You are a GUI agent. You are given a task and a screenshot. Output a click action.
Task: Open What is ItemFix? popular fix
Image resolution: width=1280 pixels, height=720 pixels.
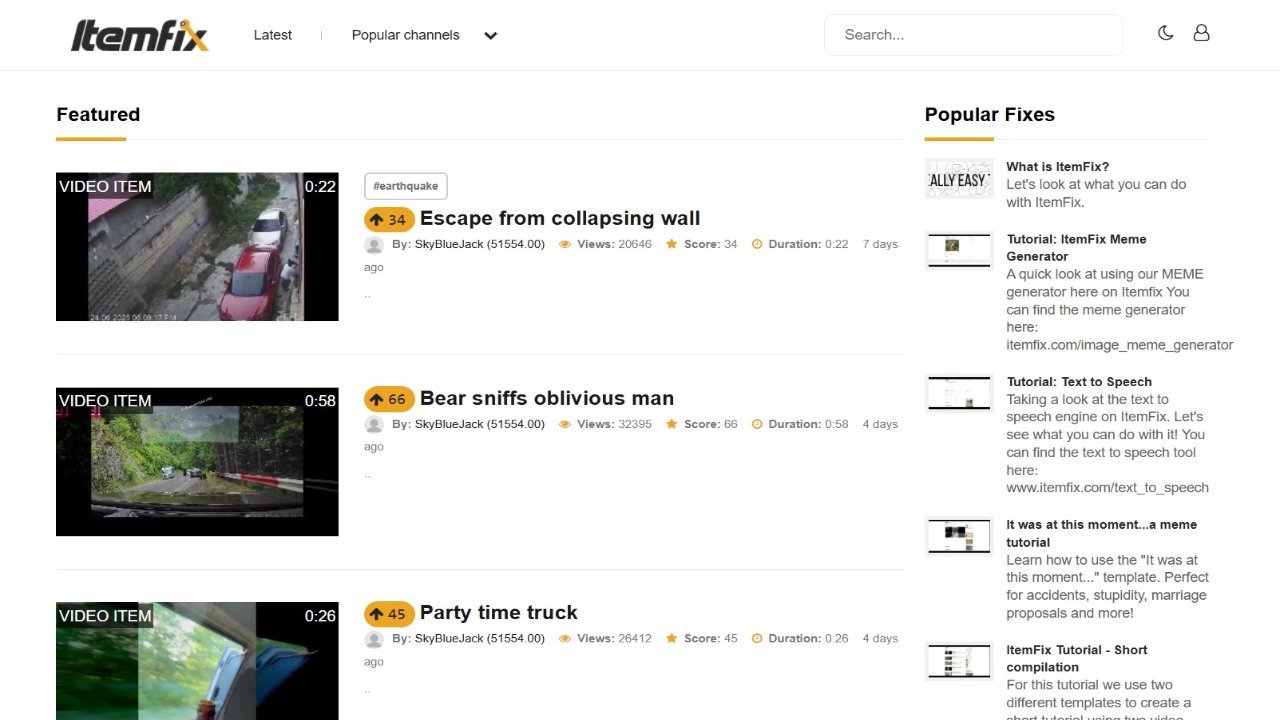[x=1057, y=167]
